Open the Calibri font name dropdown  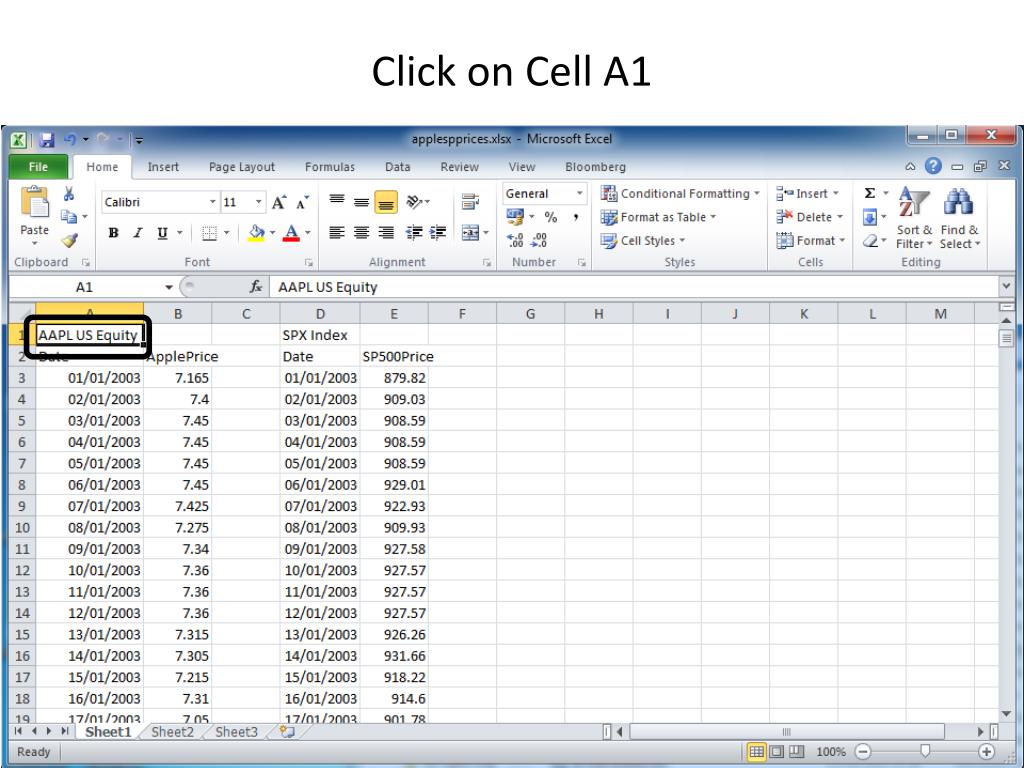click(x=212, y=202)
